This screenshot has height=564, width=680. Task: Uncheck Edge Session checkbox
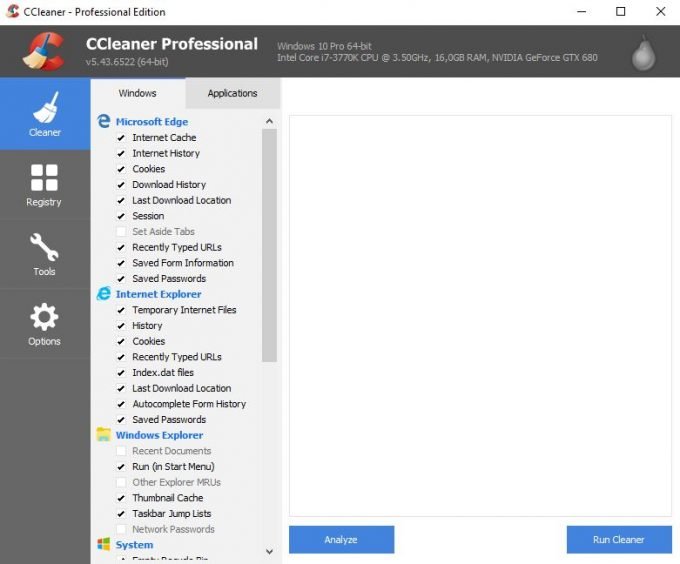121,216
